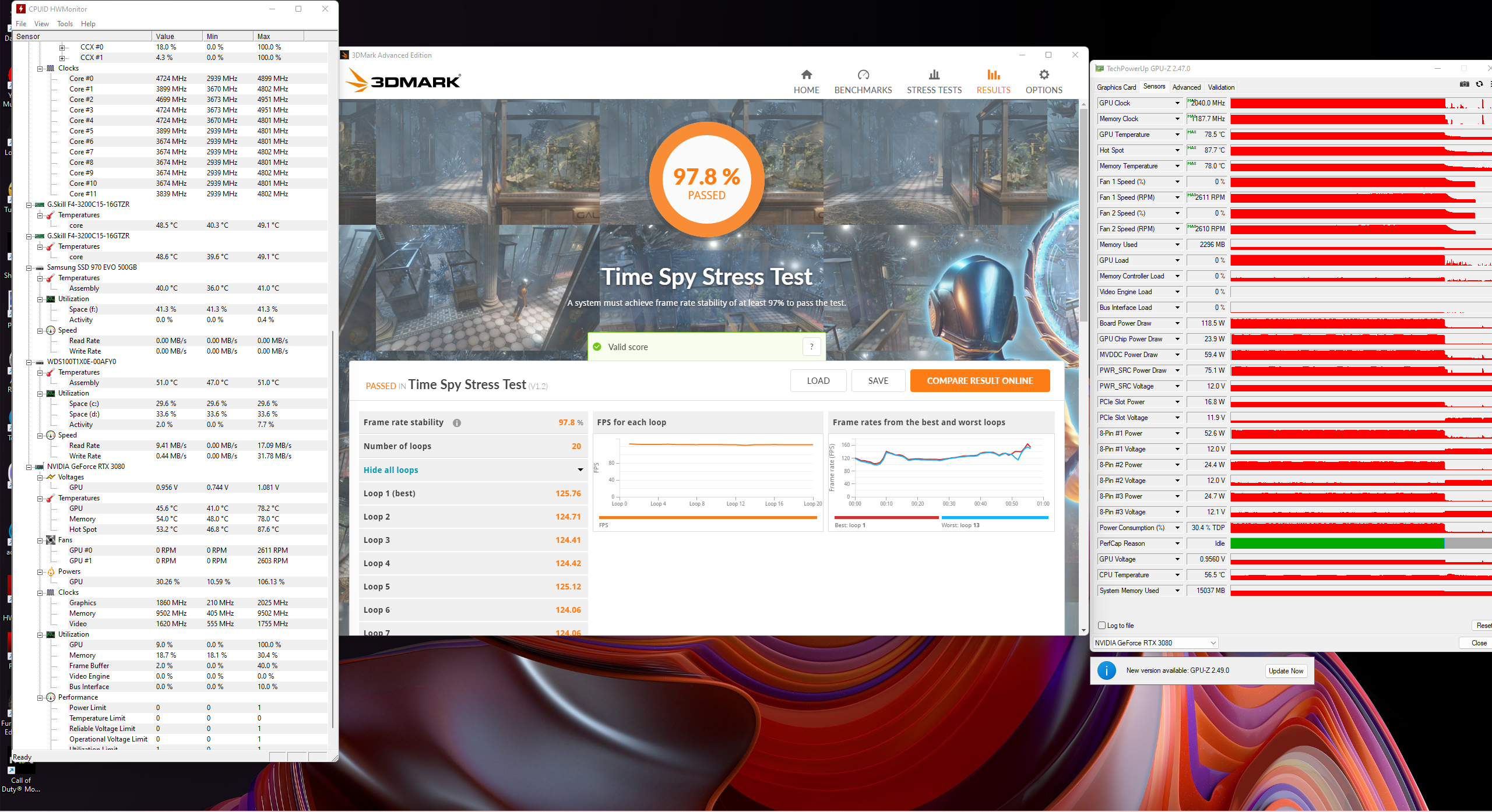Image resolution: width=1492 pixels, height=812 pixels.
Task: Collapse the Hide all loops list
Action: (580, 470)
